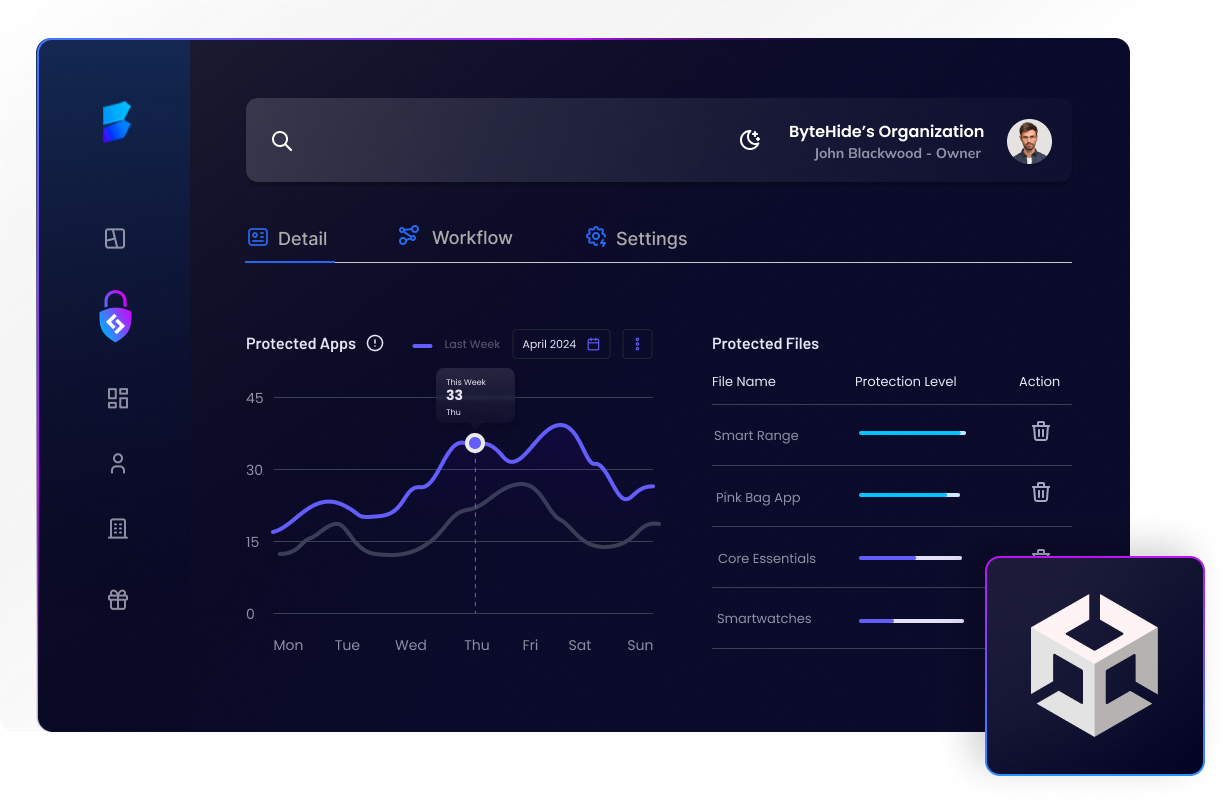Open the three-dot chart options menu
Screen dimensions: 1231x806
(637, 344)
